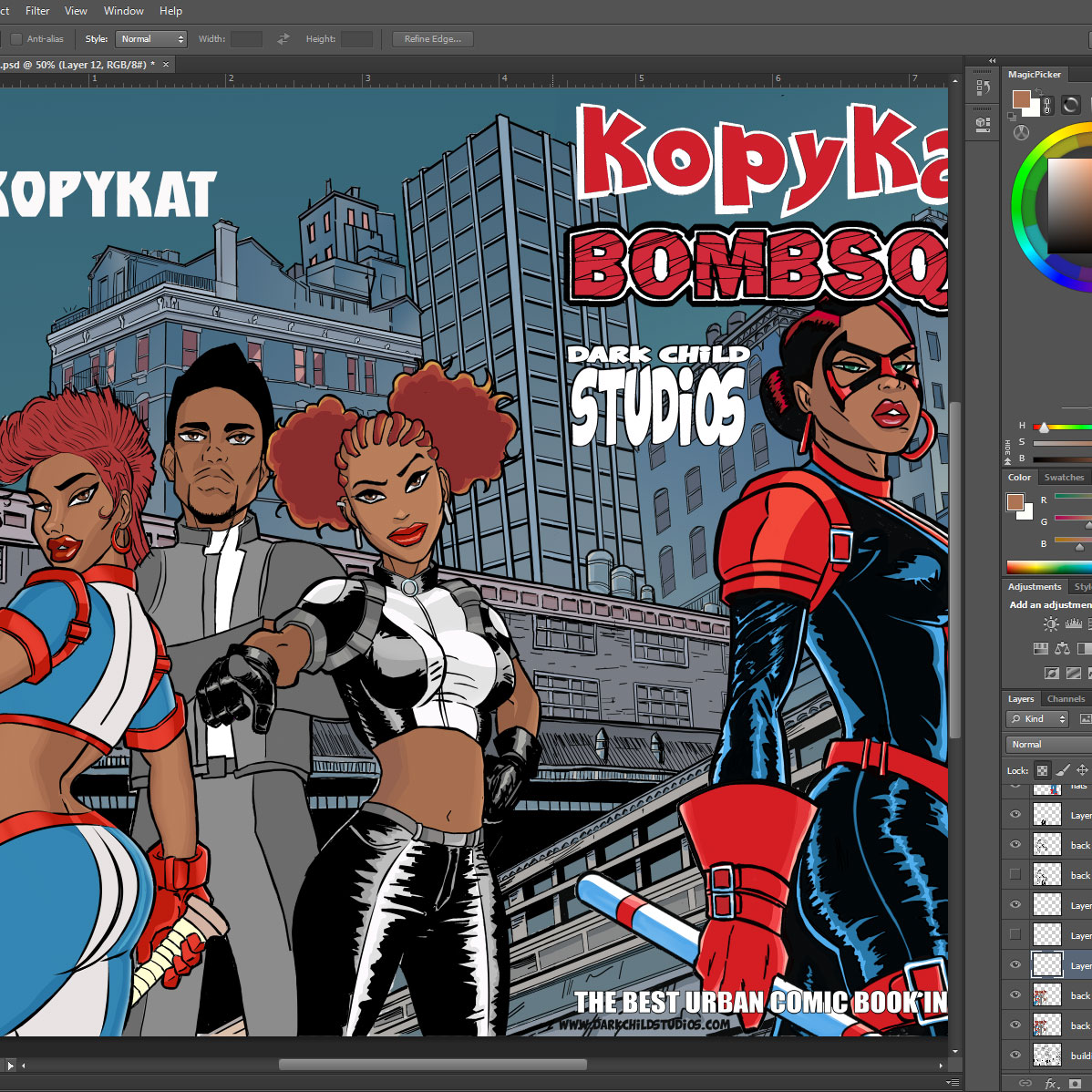Select the Layers tab

(x=1021, y=698)
